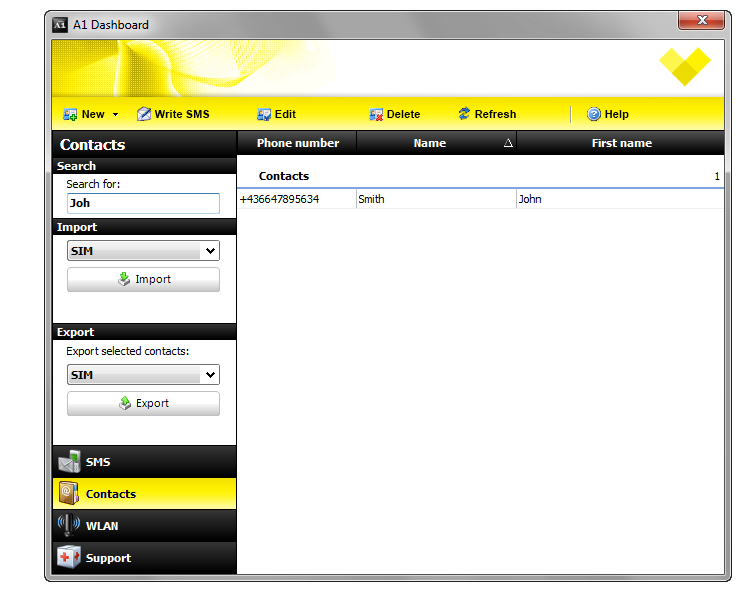
Task: Click the SMS envelope phone icon
Action: [69, 462]
